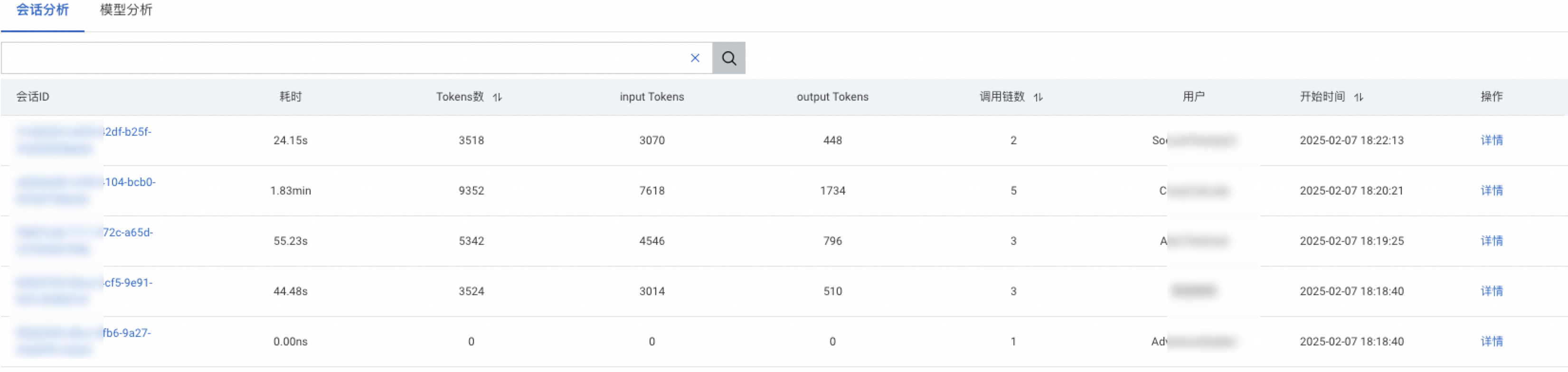This screenshot has width=1568, height=372.
Task: Click into the session search input
Action: tap(341, 58)
